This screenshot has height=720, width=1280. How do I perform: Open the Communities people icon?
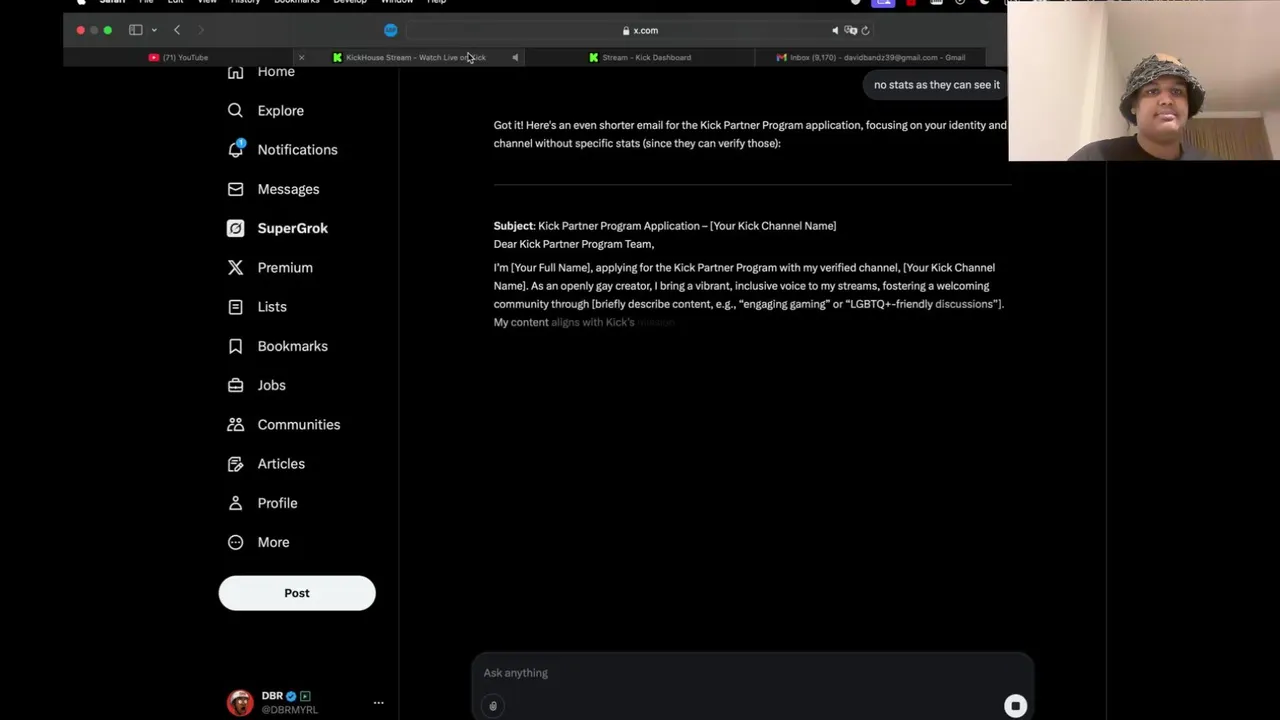pos(235,425)
